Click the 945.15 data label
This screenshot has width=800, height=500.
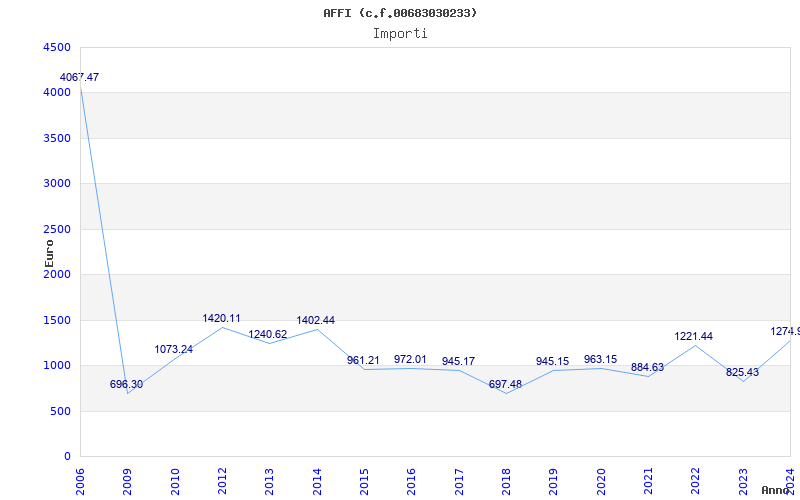click(x=553, y=361)
